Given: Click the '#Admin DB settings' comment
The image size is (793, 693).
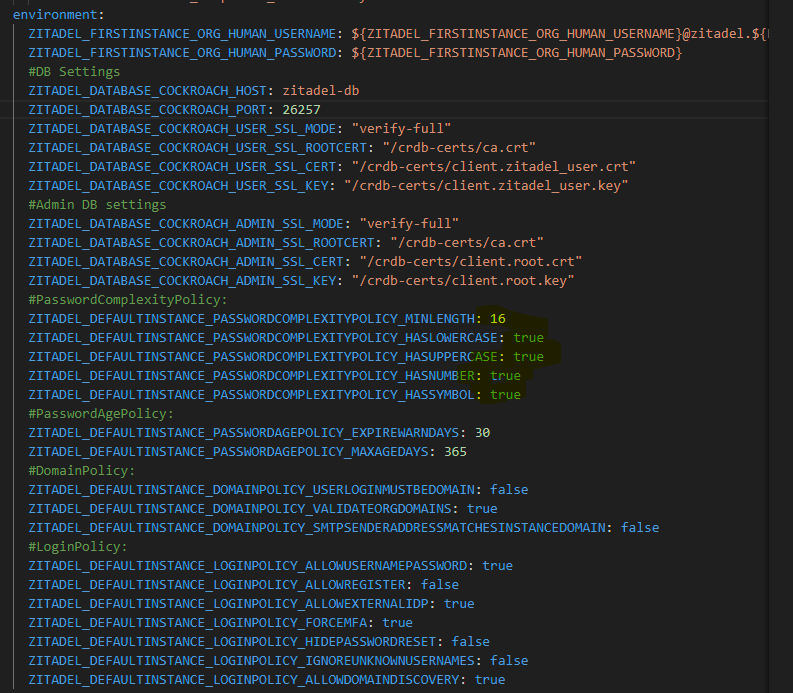Looking at the screenshot, I should [x=97, y=204].
